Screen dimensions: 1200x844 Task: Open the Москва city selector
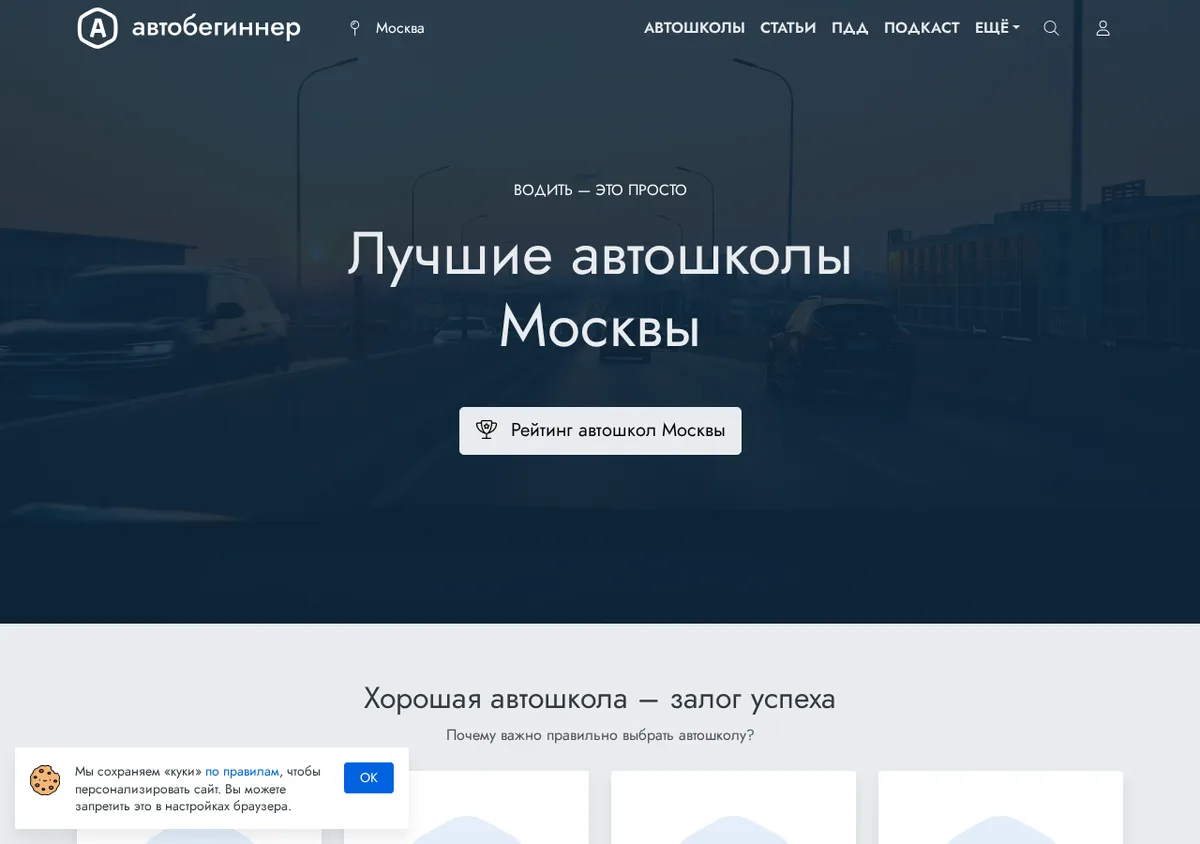(x=400, y=28)
